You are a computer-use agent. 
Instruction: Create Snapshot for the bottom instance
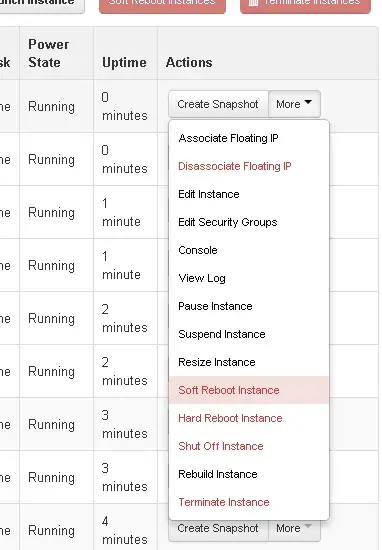(218, 530)
